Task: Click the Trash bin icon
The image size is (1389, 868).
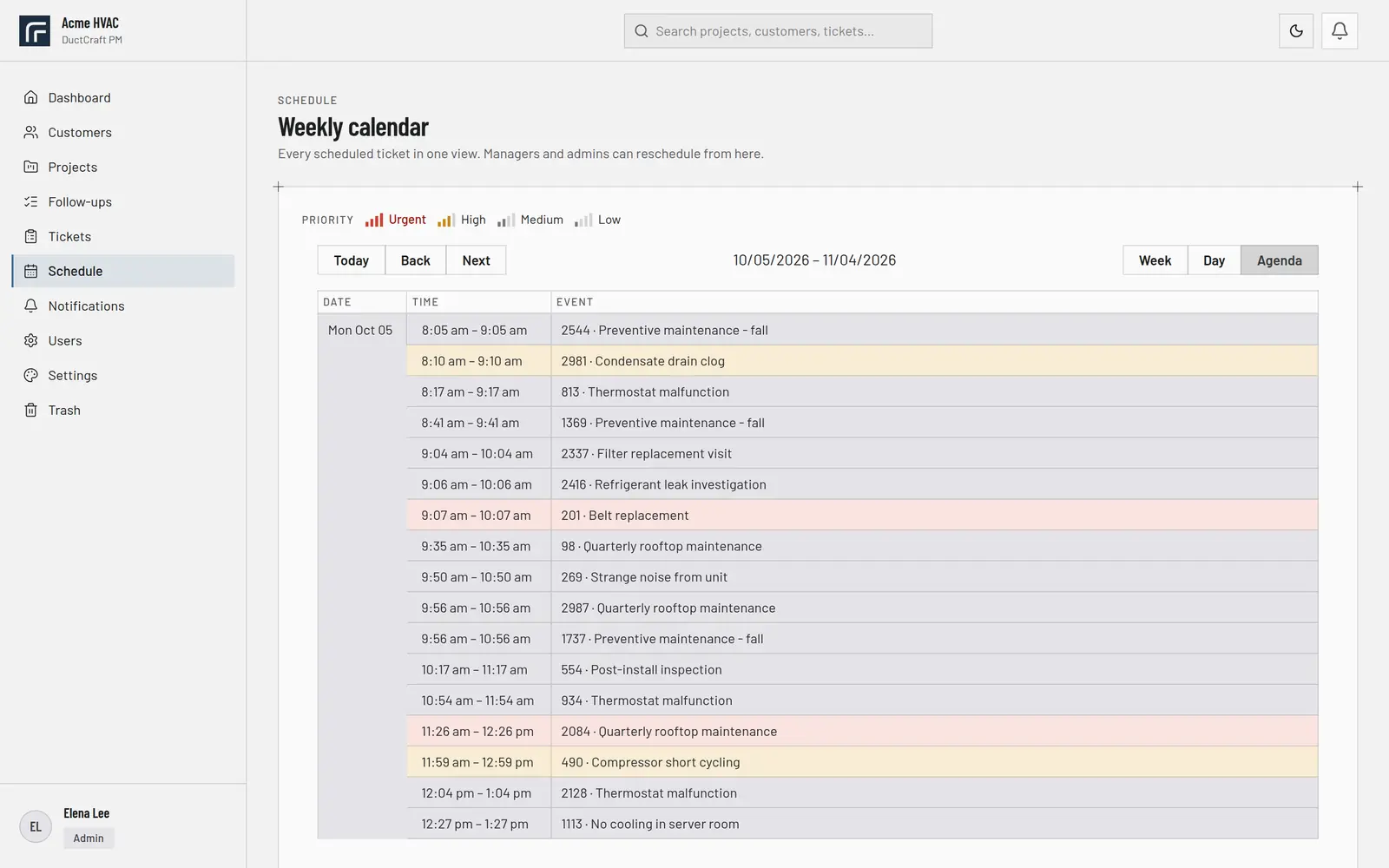Action: (x=31, y=410)
